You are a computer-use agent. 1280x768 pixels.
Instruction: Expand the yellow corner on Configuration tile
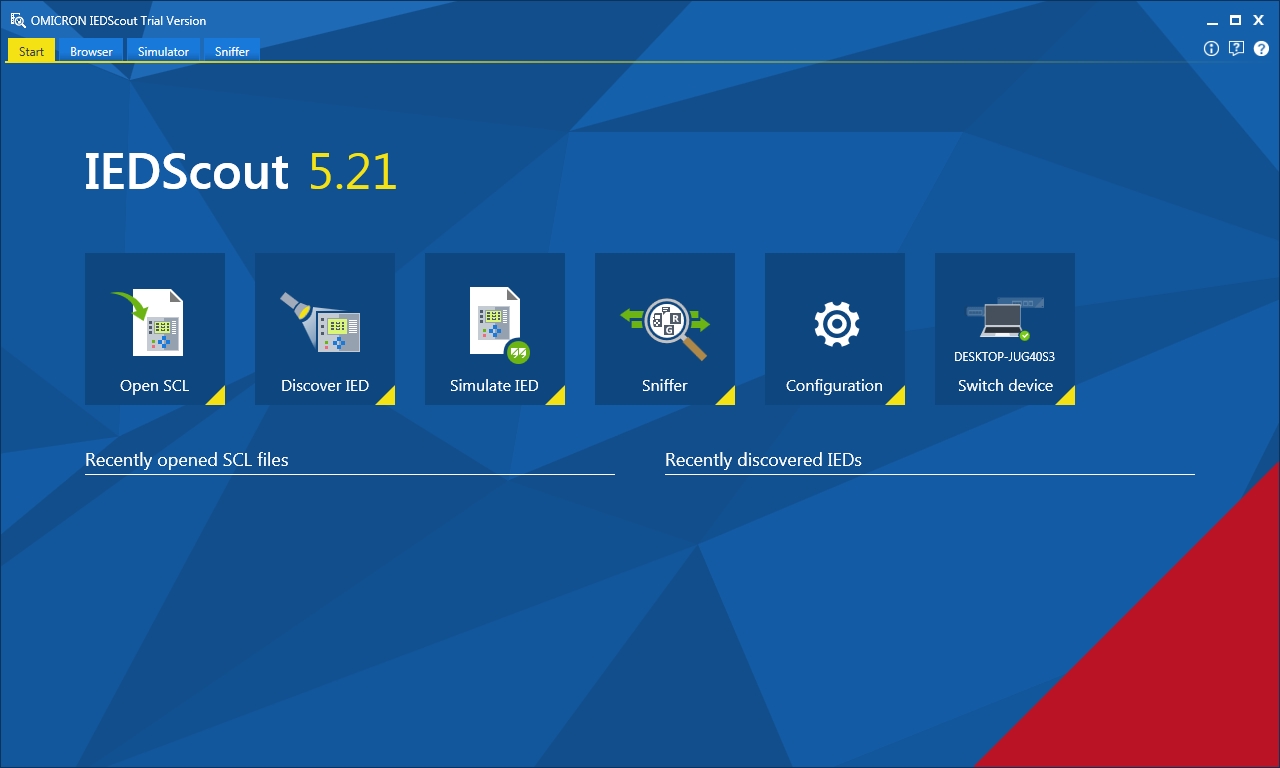pyautogui.click(x=897, y=397)
